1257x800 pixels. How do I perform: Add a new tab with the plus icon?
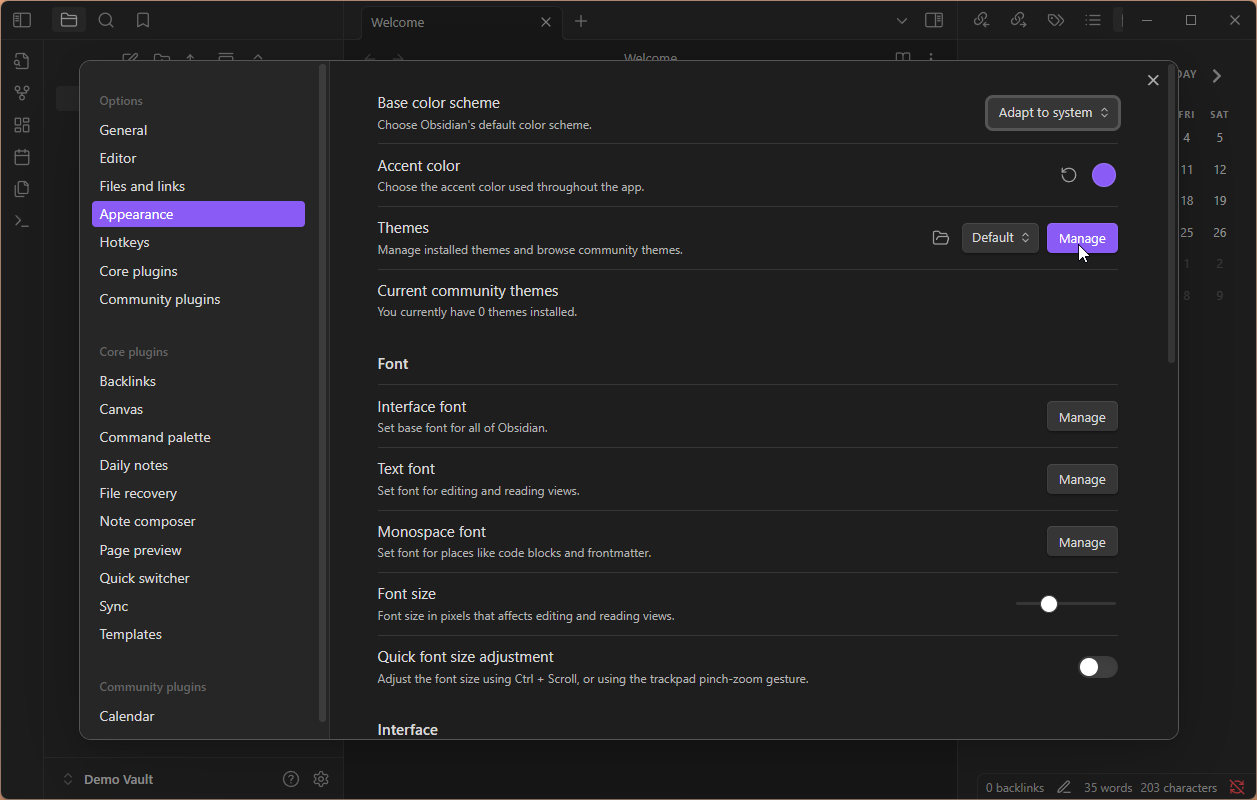pyautogui.click(x=581, y=21)
